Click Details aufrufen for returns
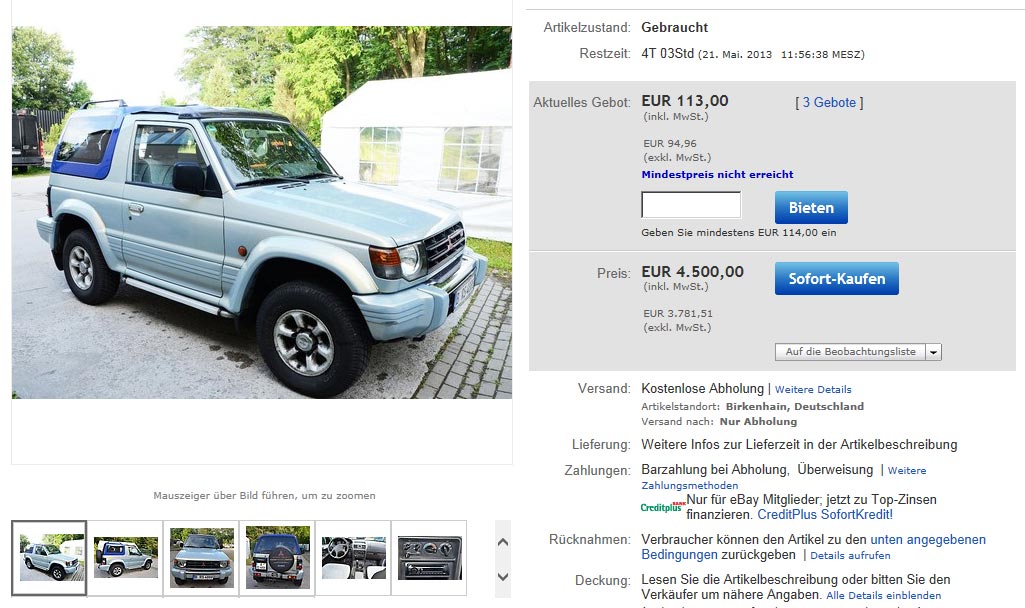Image resolution: width=1025 pixels, height=608 pixels. click(x=850, y=556)
